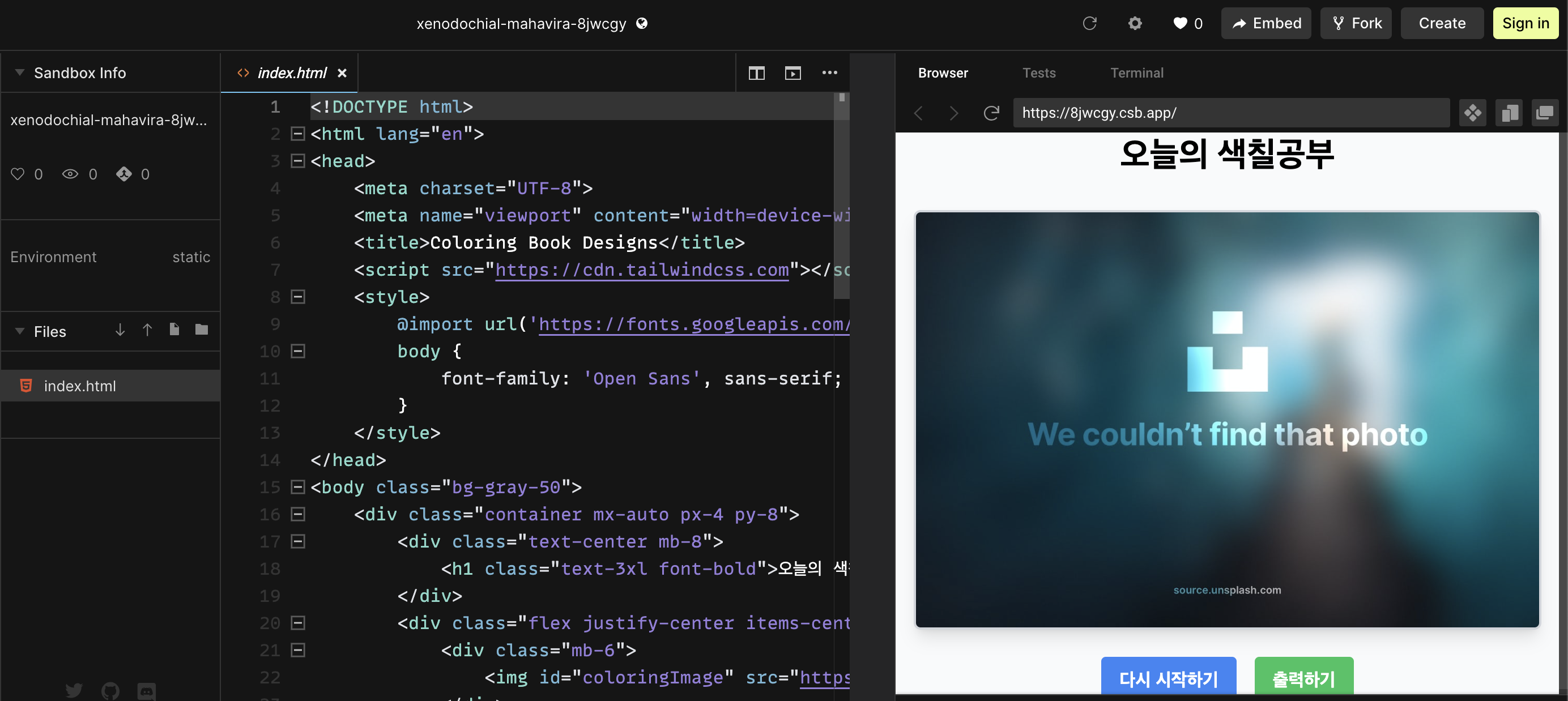
Task: Collapse the Files section
Action: 19,331
